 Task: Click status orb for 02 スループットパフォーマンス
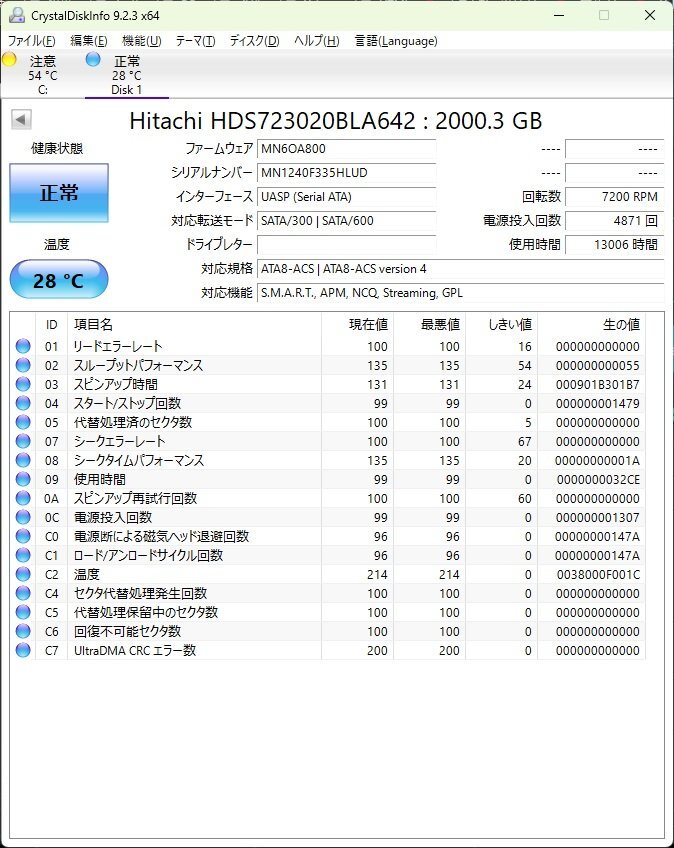tap(23, 365)
